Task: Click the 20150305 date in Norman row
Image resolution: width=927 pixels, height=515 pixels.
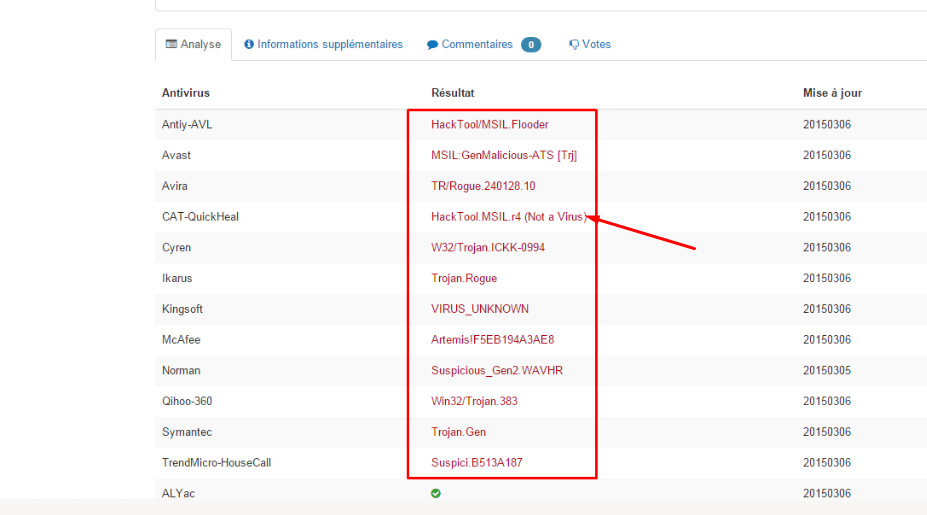Action: 826,371
